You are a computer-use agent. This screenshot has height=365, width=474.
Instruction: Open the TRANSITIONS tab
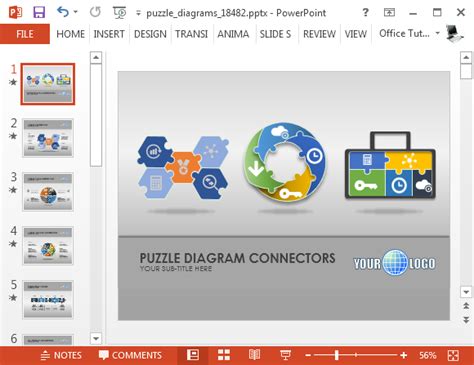tap(191, 34)
